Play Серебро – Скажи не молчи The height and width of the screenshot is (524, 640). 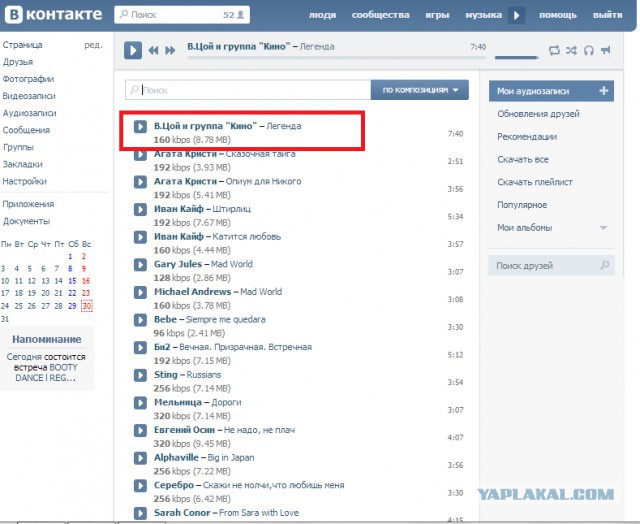tap(140, 486)
